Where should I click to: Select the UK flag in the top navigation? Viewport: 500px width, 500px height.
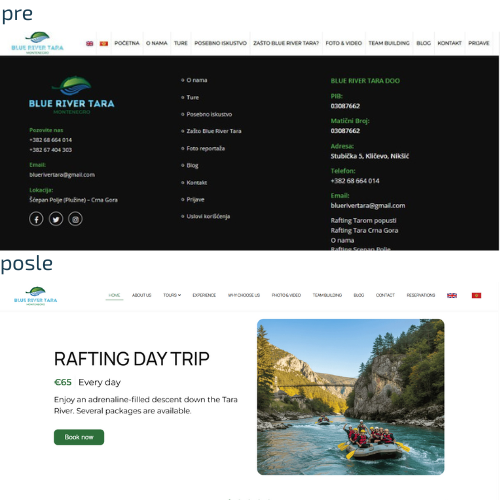[90, 43]
